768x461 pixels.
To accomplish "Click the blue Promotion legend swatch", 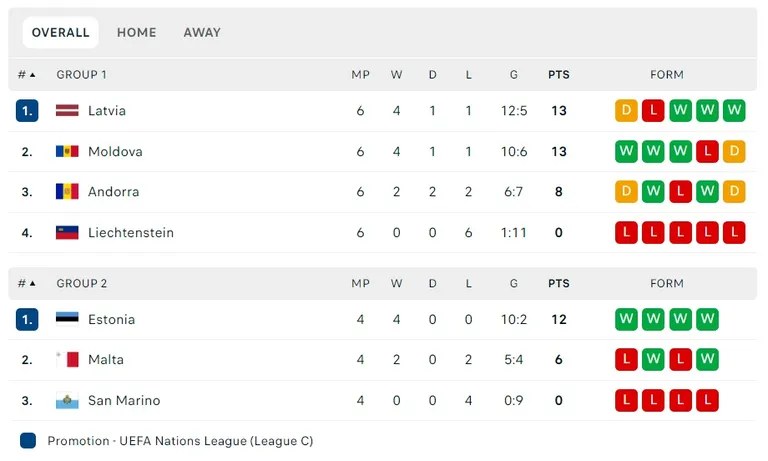I will click(x=28, y=440).
